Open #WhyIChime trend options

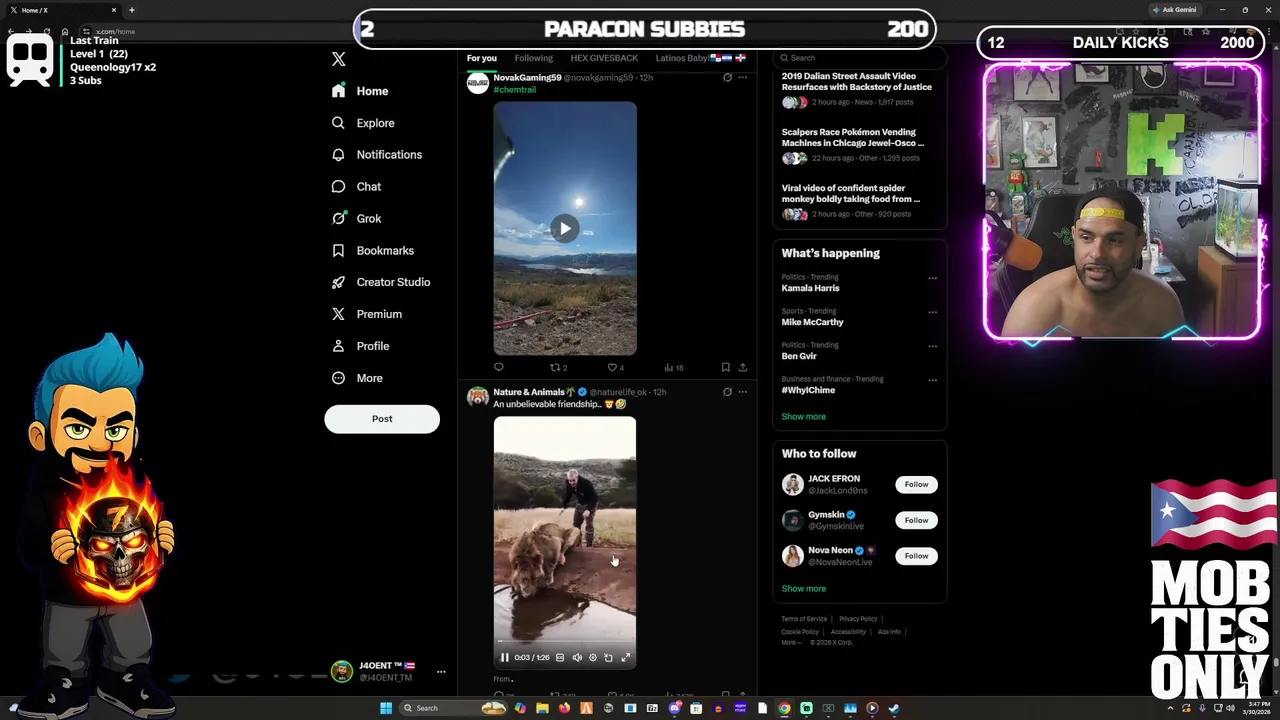[932, 380]
